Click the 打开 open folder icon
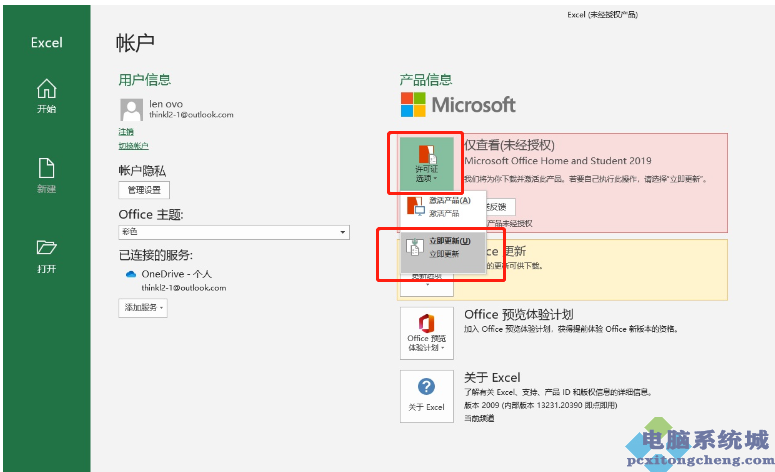This screenshot has width=775, height=472. (46, 247)
